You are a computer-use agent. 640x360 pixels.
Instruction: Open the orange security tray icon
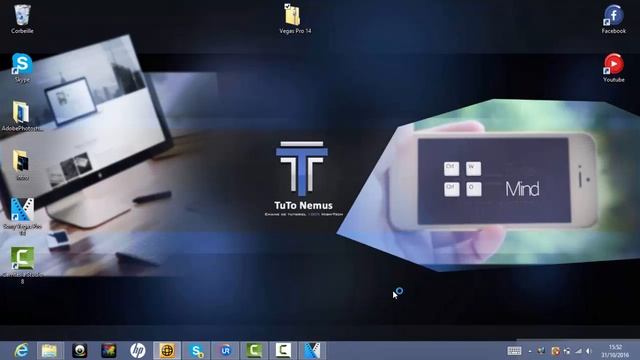[555, 351]
